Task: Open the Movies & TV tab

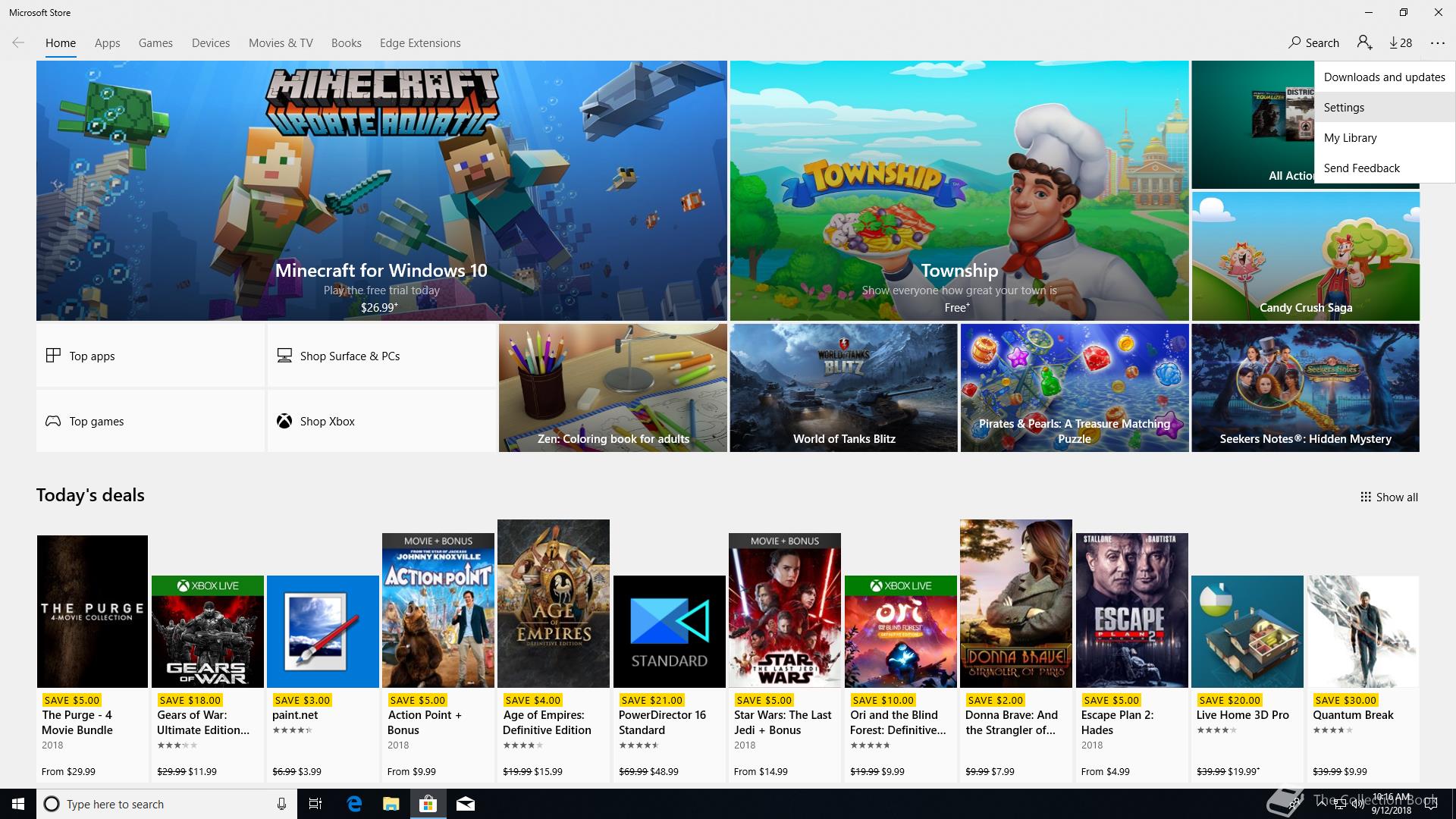Action: click(x=281, y=43)
